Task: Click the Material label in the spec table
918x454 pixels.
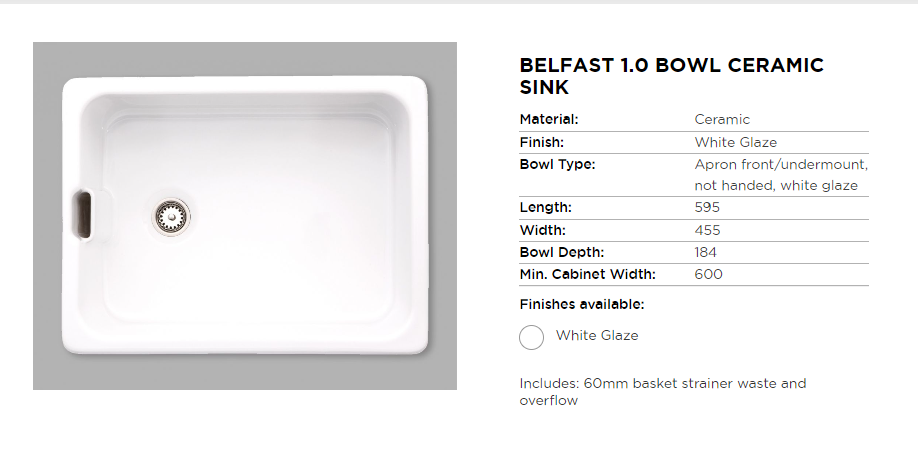Action: click(549, 120)
